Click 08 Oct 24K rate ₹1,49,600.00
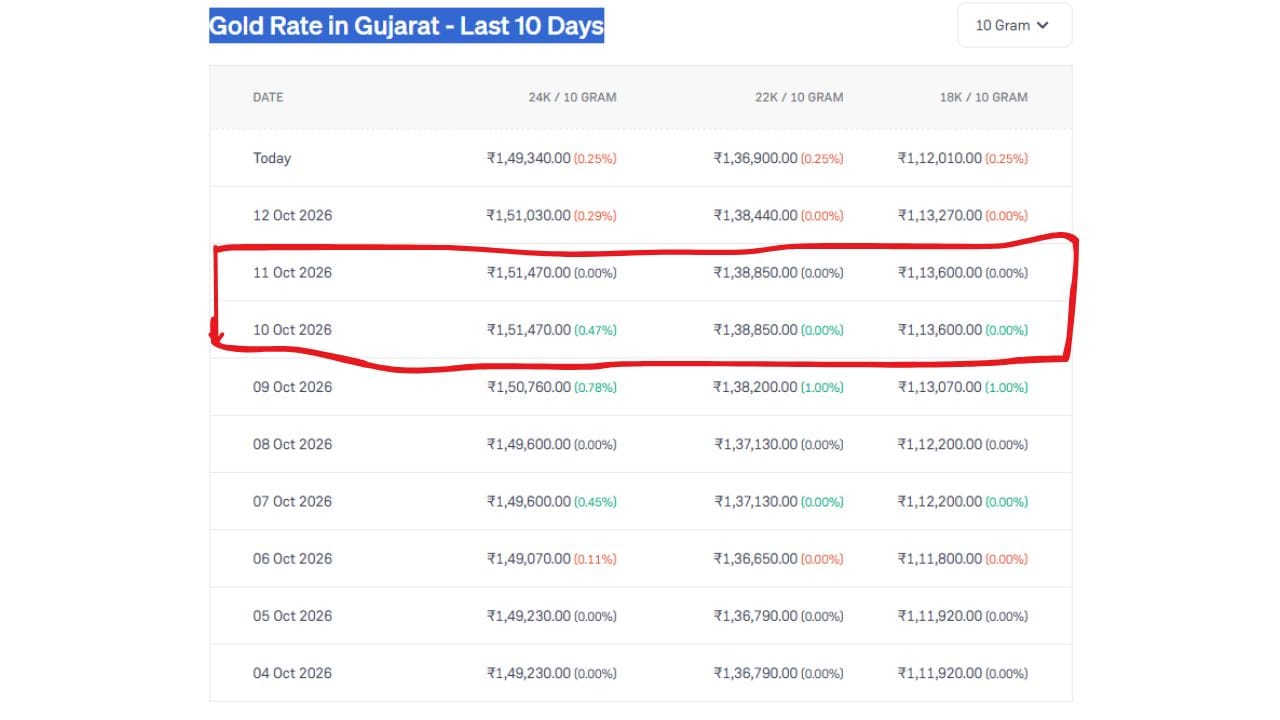 click(529, 444)
